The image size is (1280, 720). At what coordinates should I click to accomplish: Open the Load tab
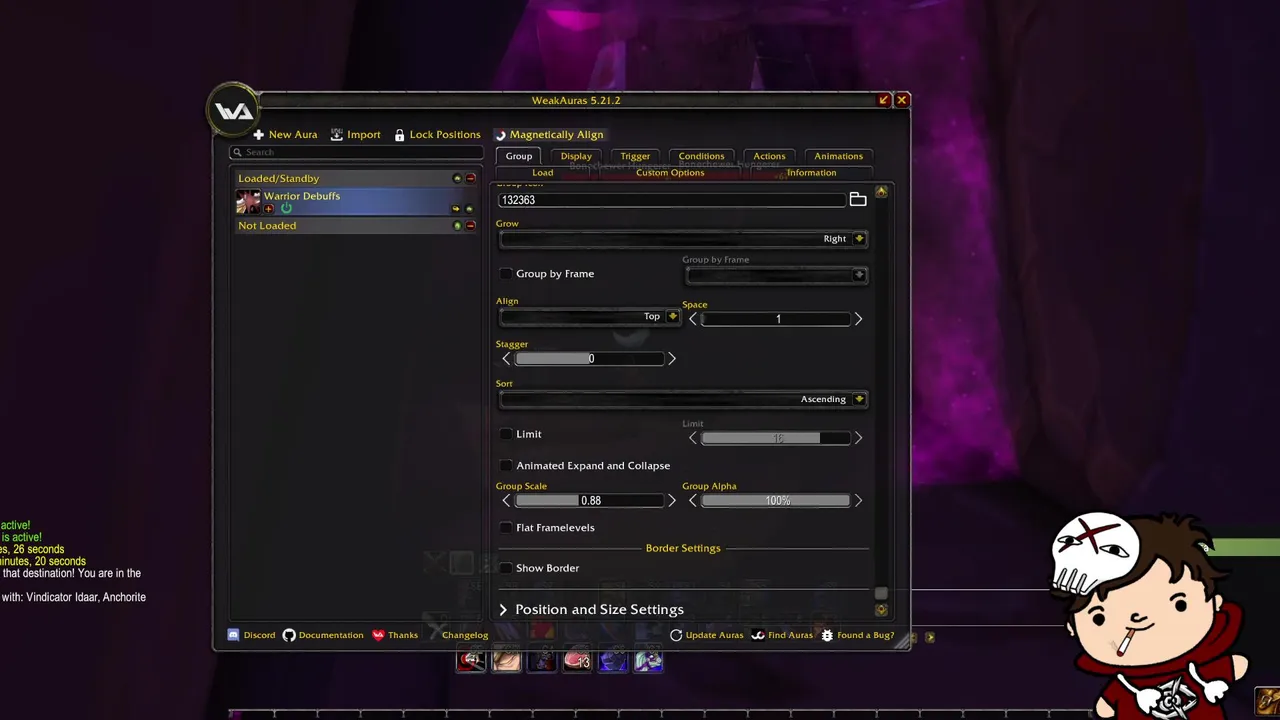pos(543,172)
